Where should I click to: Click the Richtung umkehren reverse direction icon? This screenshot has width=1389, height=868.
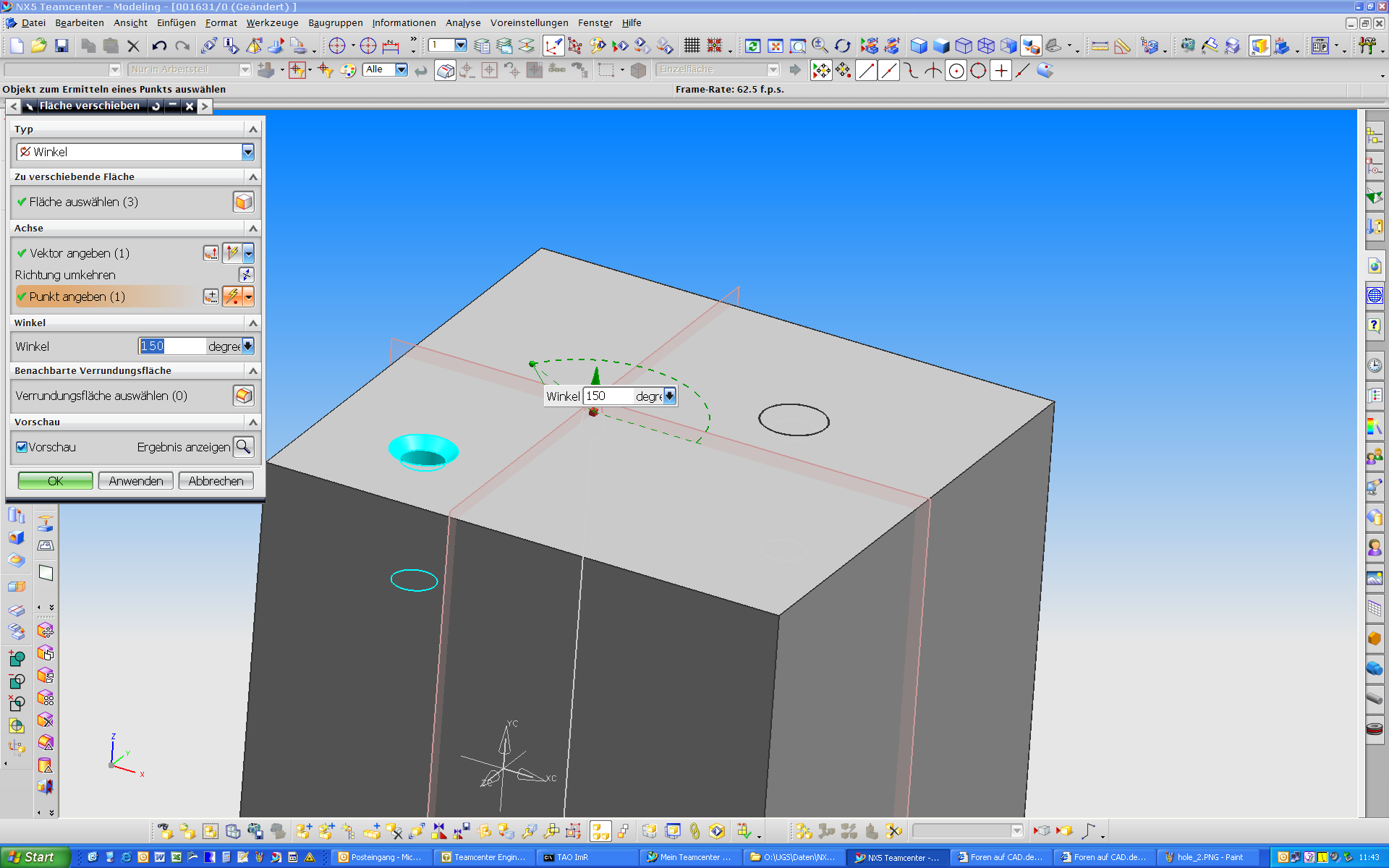(246, 275)
